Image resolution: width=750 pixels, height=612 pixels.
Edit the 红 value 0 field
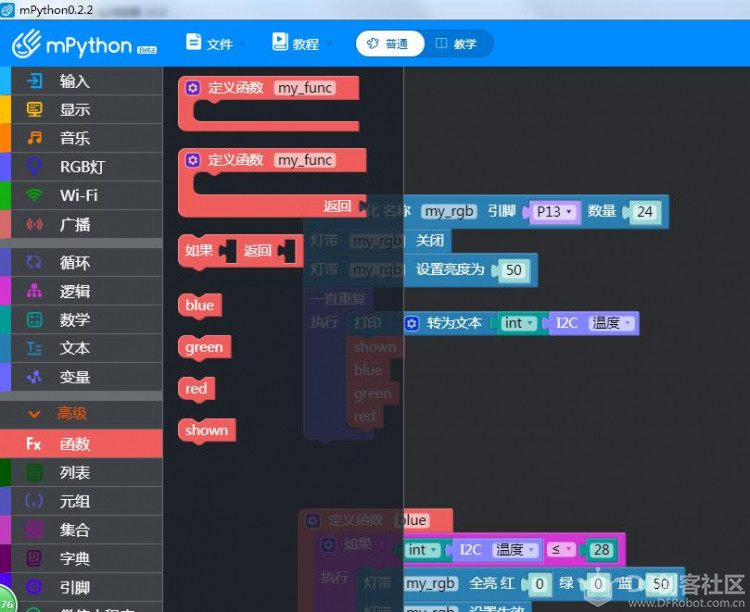pyautogui.click(x=540, y=584)
